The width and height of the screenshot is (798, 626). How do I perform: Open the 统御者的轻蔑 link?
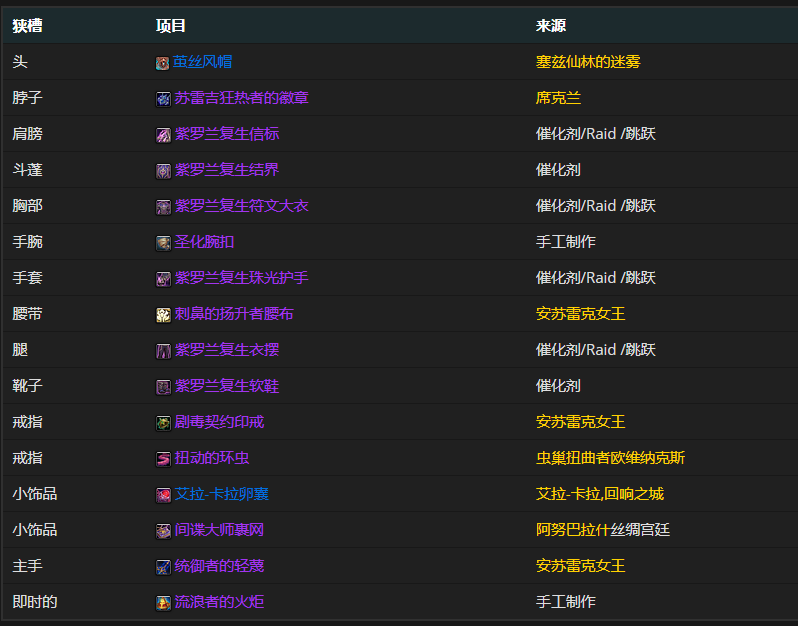click(x=219, y=566)
